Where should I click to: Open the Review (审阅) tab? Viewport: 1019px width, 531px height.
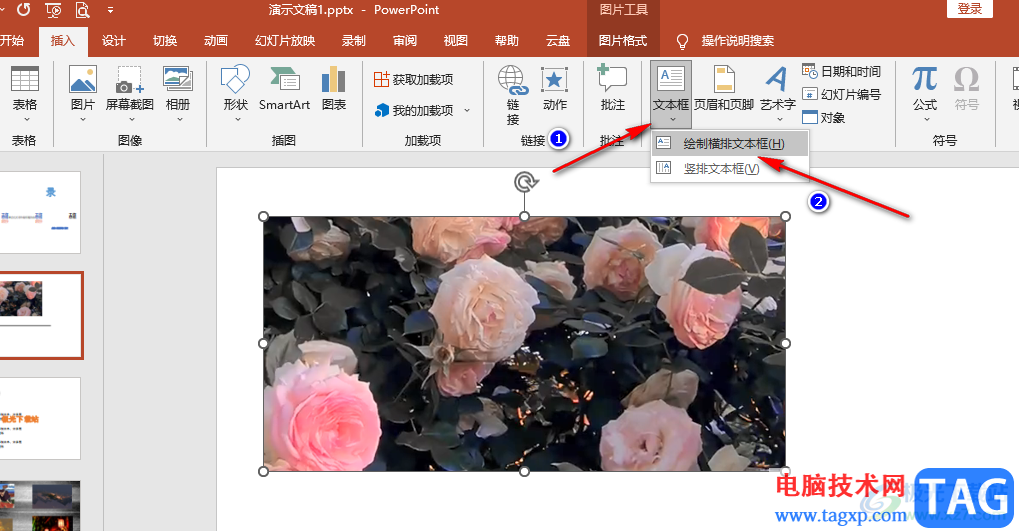[x=405, y=41]
